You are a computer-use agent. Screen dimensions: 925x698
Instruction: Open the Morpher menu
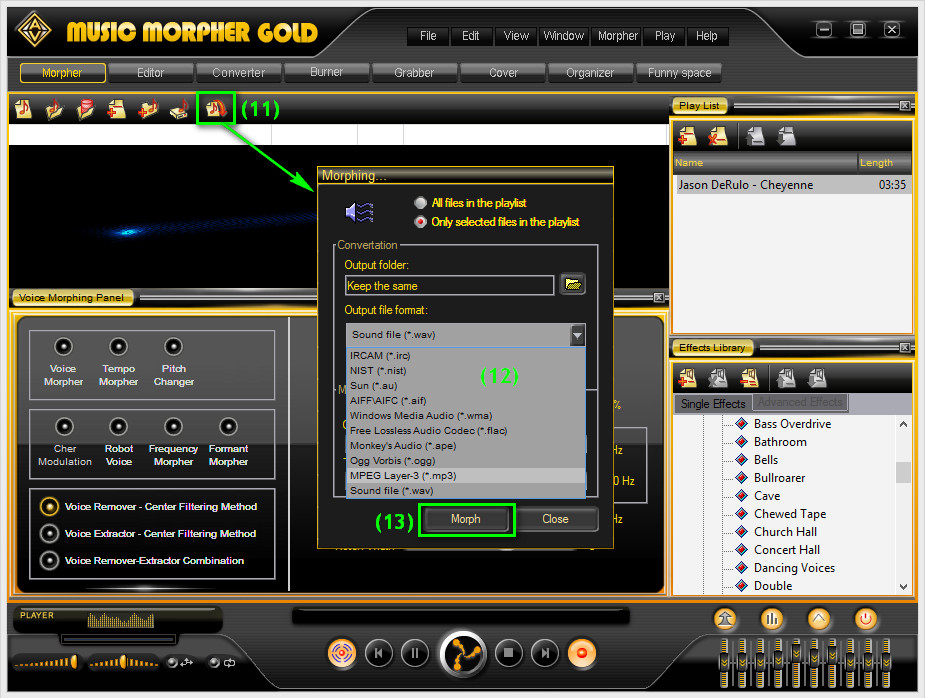click(617, 36)
